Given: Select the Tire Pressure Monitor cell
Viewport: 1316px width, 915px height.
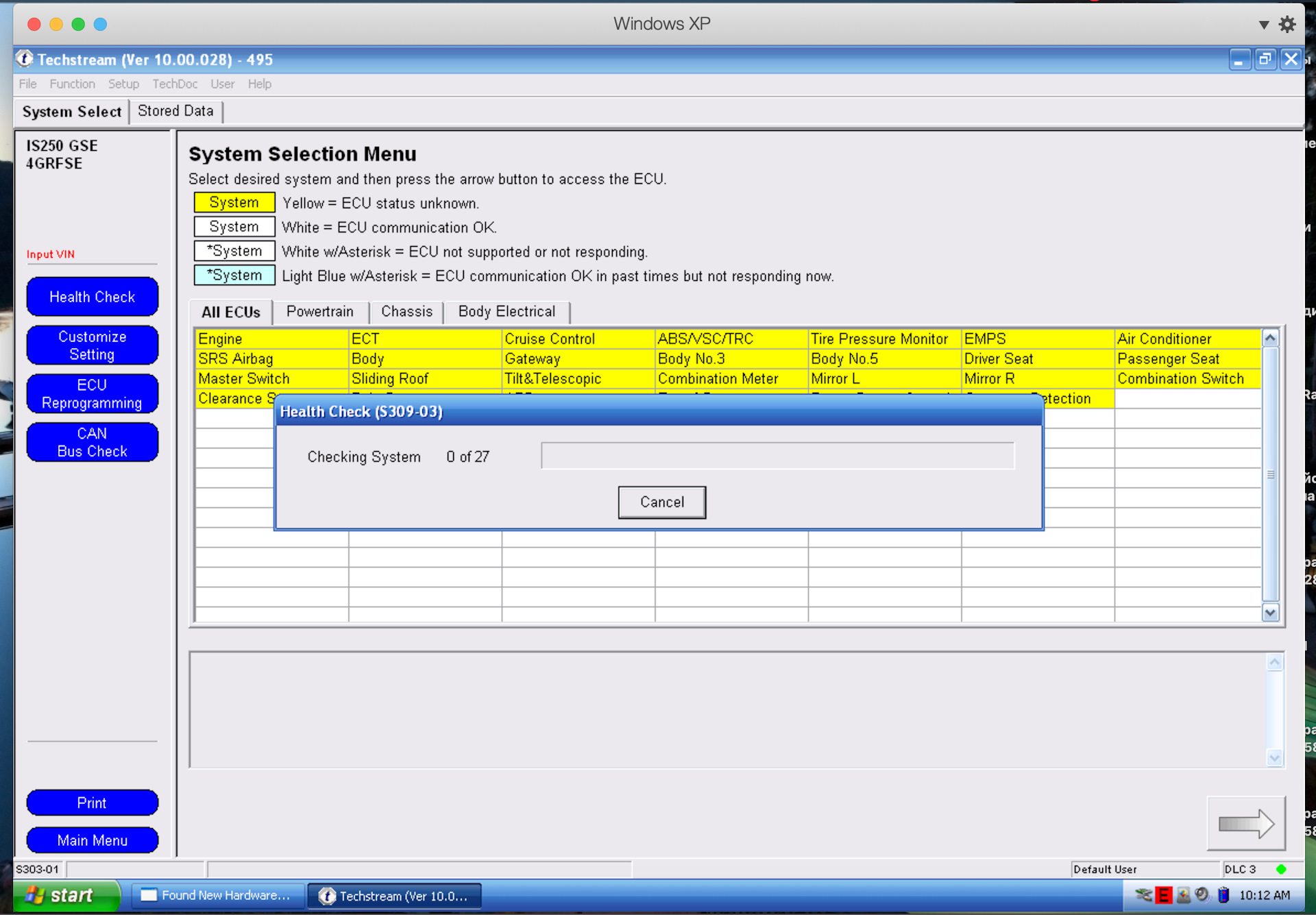Looking at the screenshot, I should point(885,339).
